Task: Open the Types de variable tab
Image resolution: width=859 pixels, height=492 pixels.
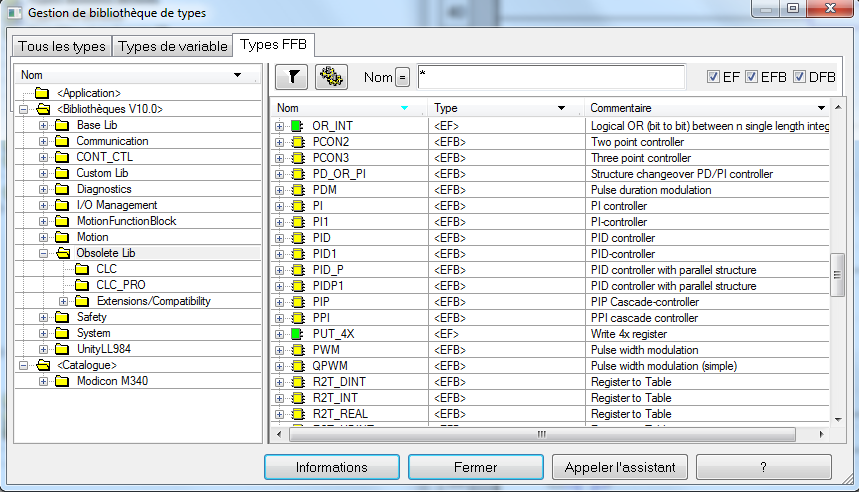Action: (171, 47)
